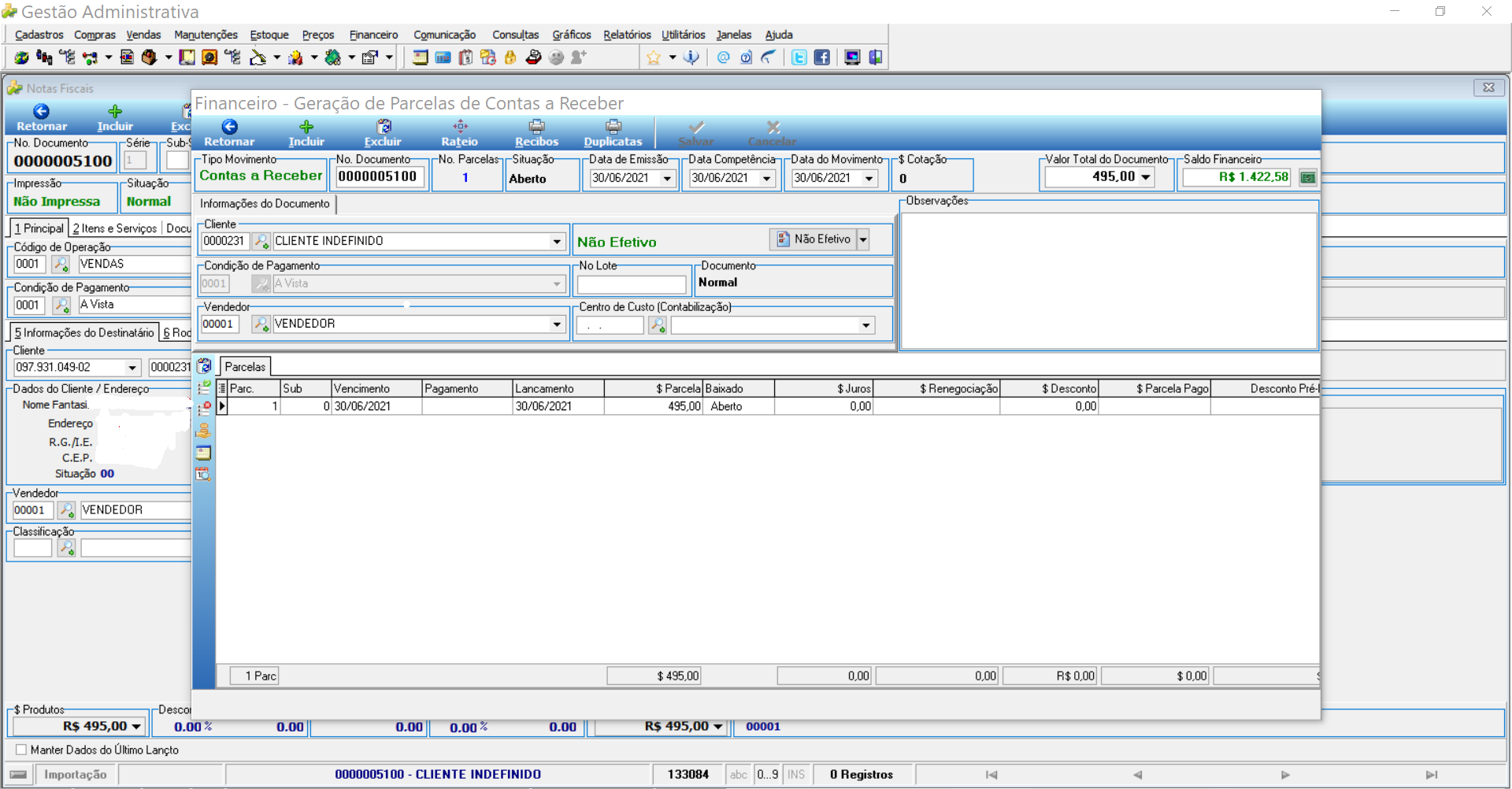The image size is (1512, 789).
Task: Click the No Lote input field
Action: [x=632, y=284]
